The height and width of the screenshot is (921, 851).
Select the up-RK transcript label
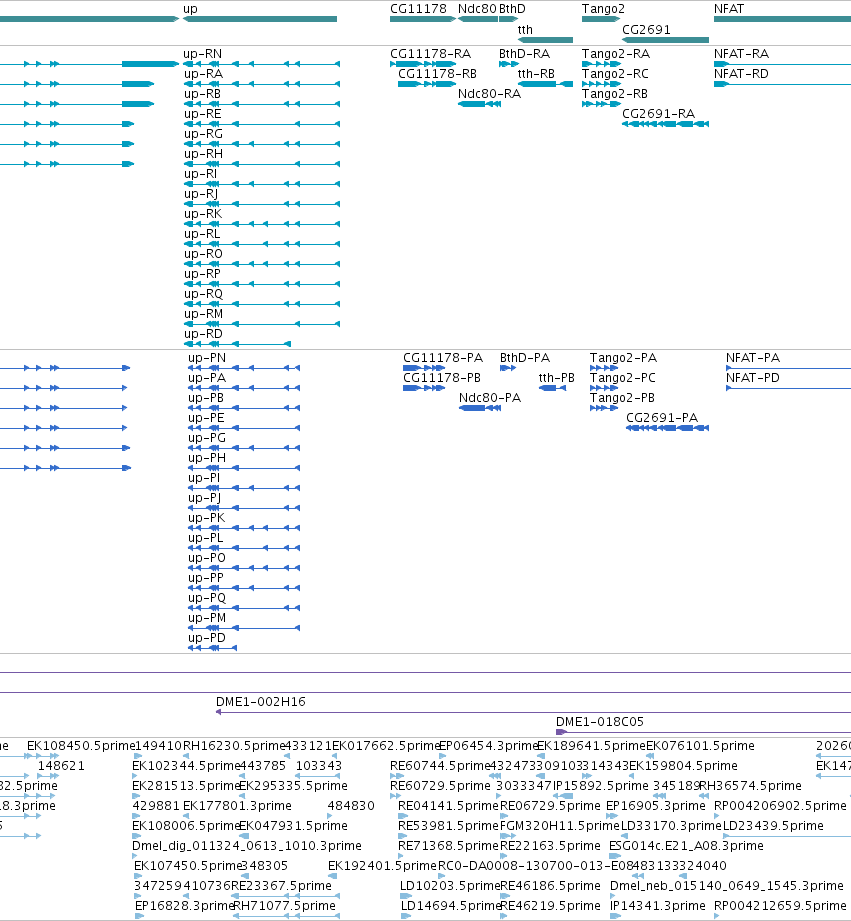coord(203,214)
